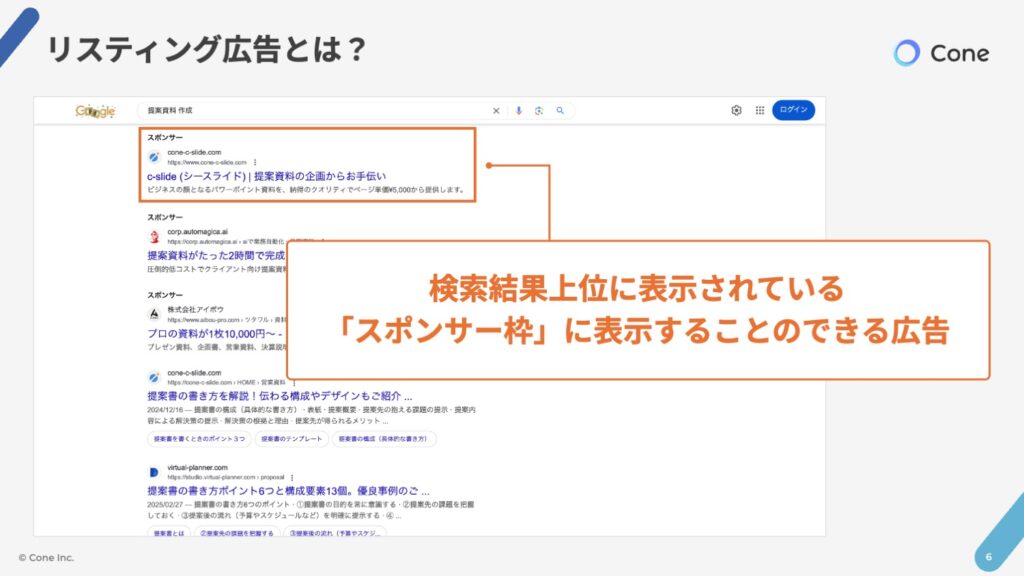
Task: Click the Google logo
Action: point(95,111)
